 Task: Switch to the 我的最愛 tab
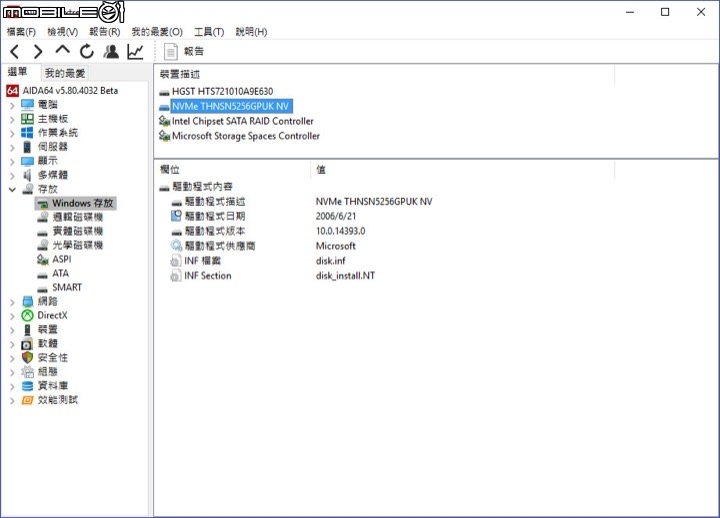[65, 73]
